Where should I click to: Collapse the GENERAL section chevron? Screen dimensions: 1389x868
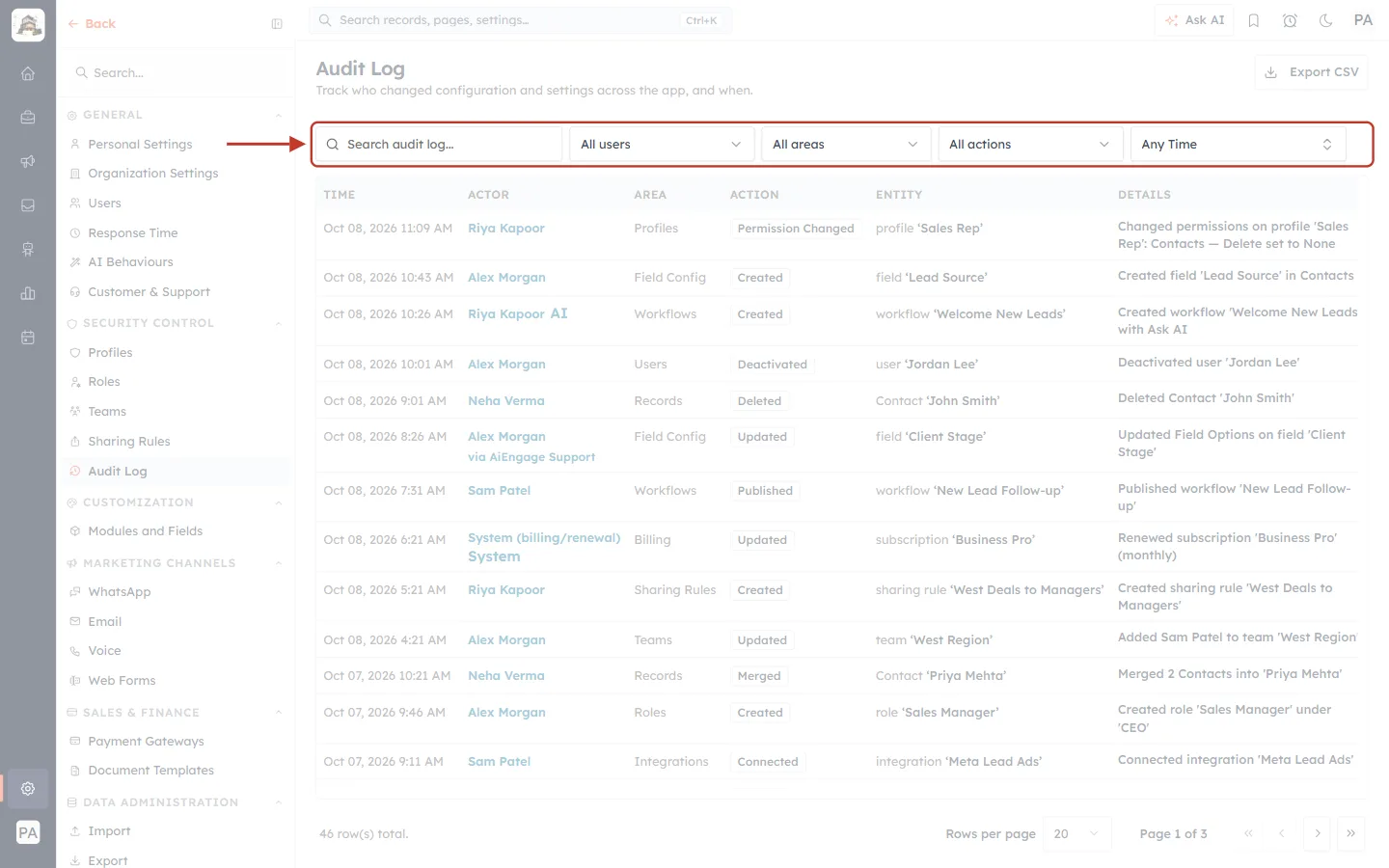click(279, 116)
